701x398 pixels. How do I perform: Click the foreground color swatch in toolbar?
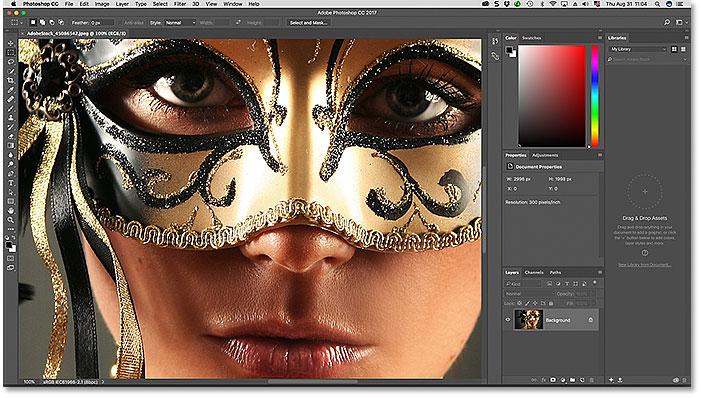[x=9, y=245]
